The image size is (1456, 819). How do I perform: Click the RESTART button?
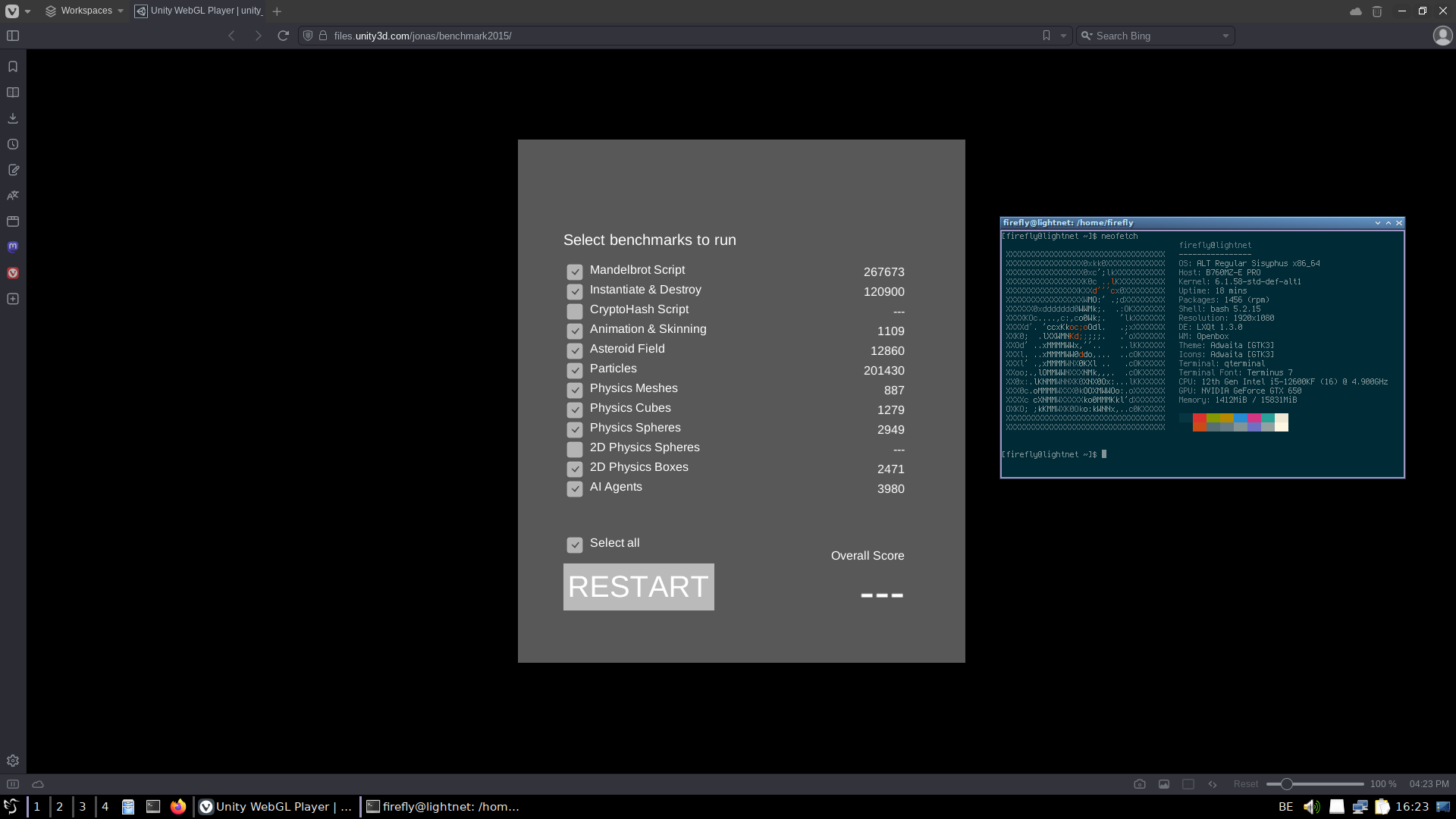click(639, 587)
